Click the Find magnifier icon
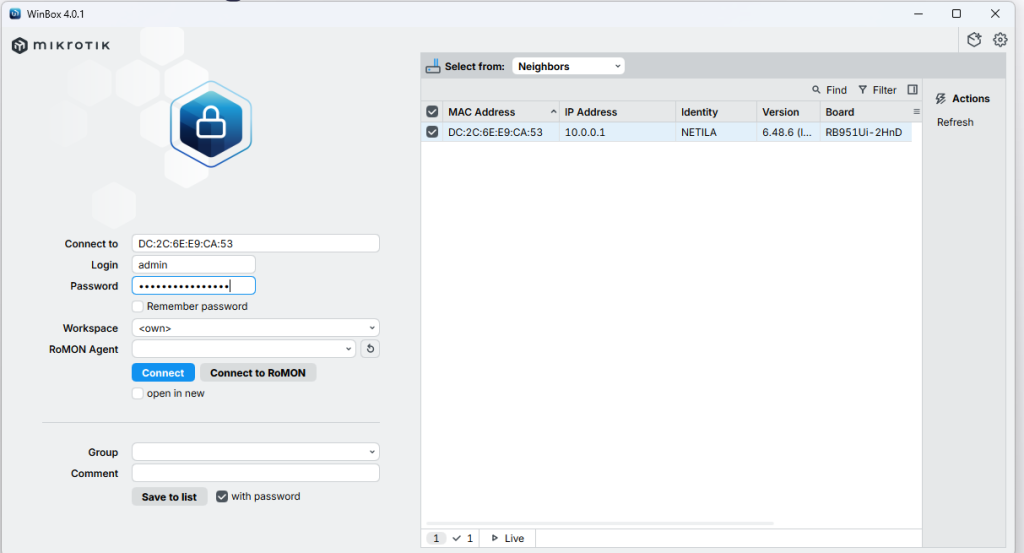The width and height of the screenshot is (1024, 553). pyautogui.click(x=817, y=90)
